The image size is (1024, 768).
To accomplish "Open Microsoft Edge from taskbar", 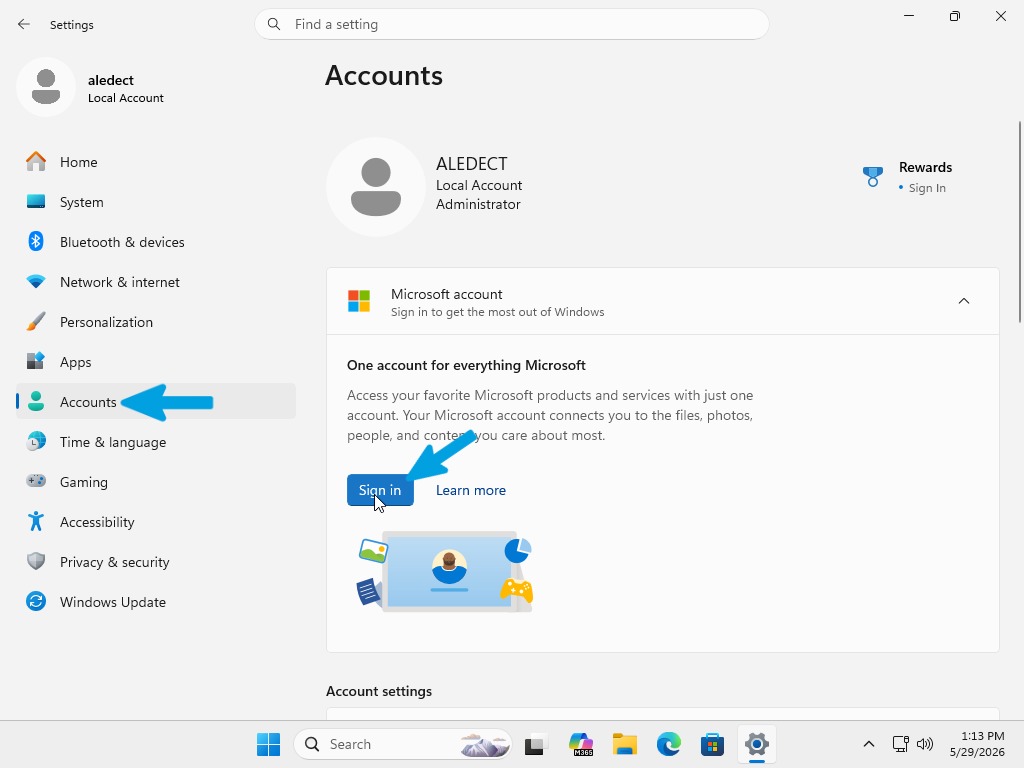I will pos(669,744).
